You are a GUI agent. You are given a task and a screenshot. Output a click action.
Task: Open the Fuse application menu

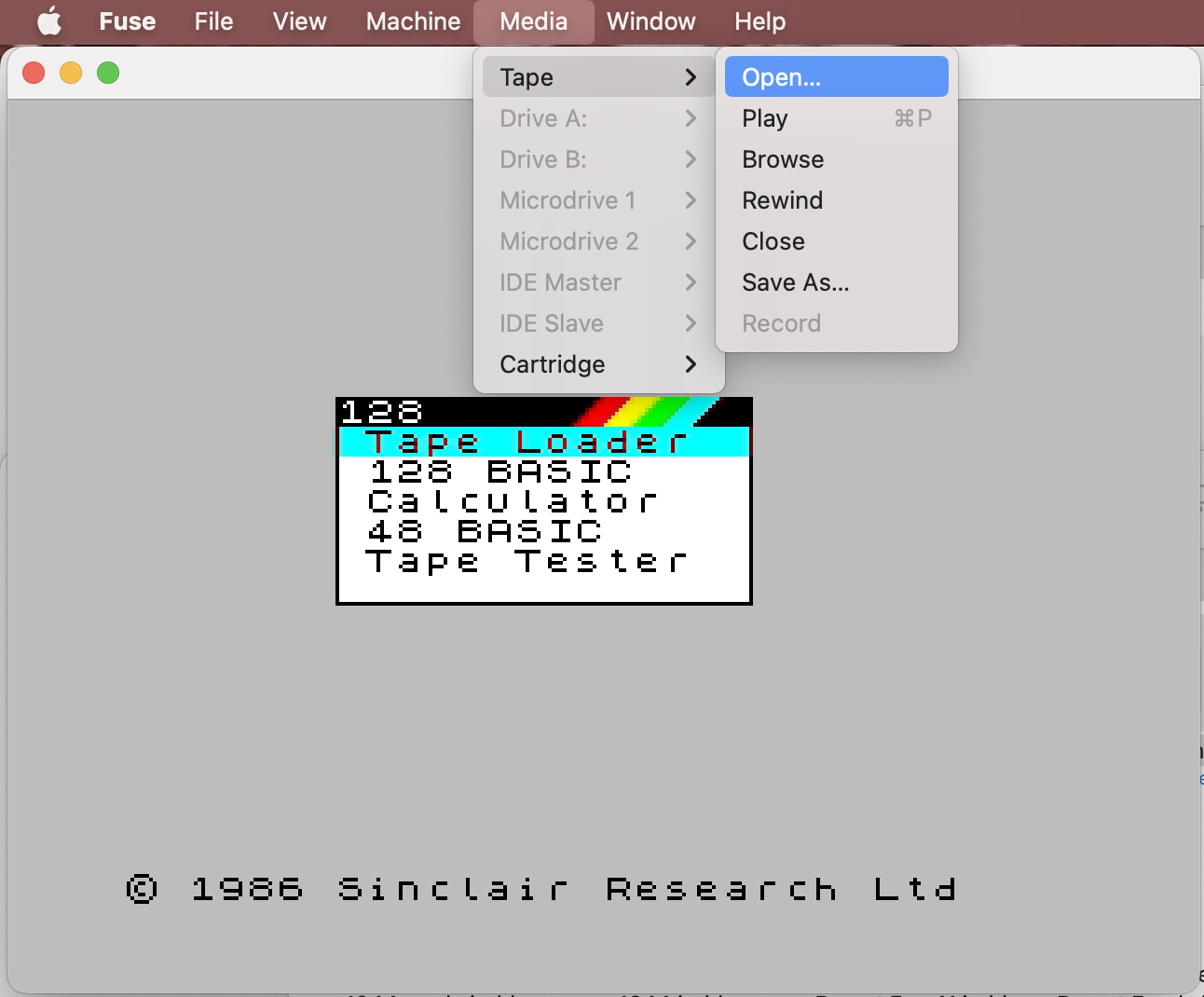[x=128, y=20]
